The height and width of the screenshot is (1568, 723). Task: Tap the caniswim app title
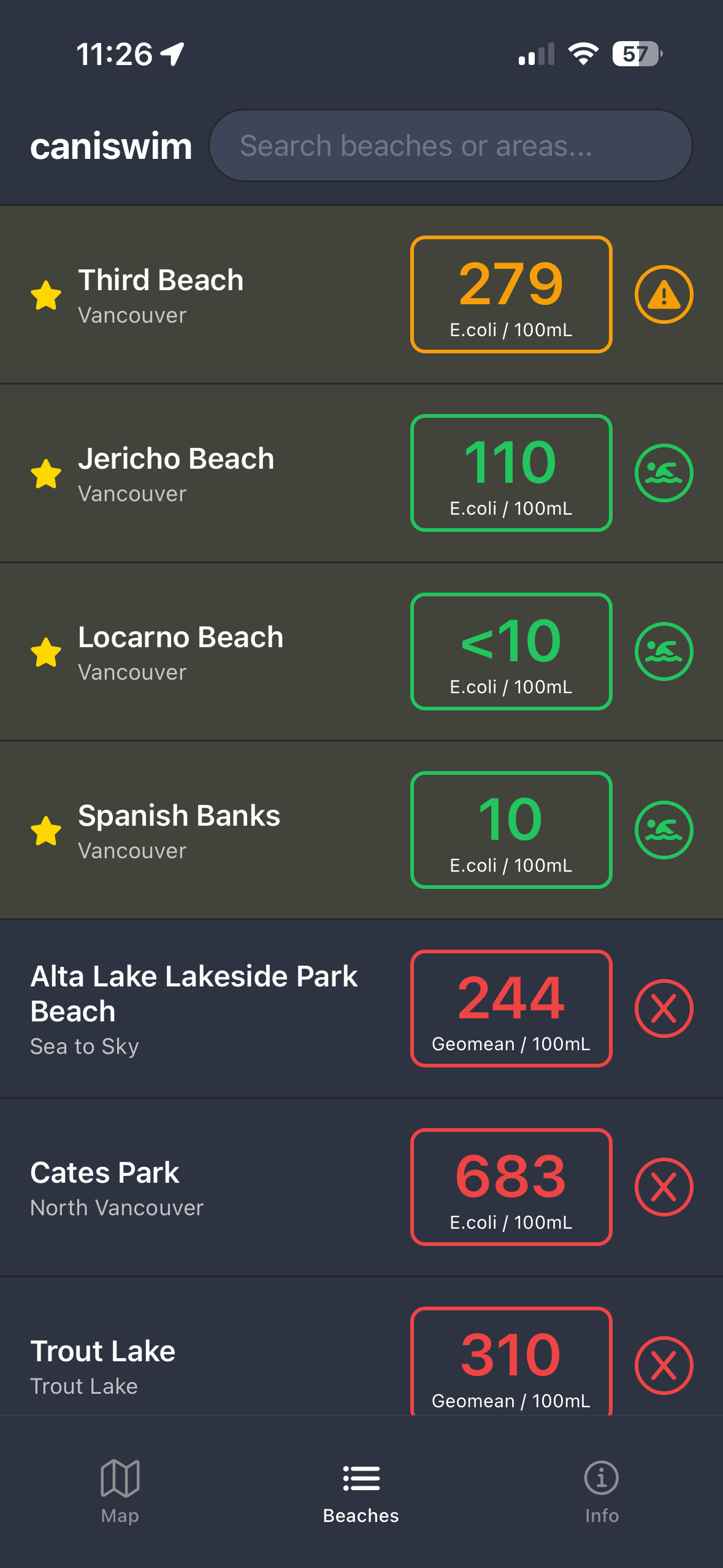[x=111, y=146]
